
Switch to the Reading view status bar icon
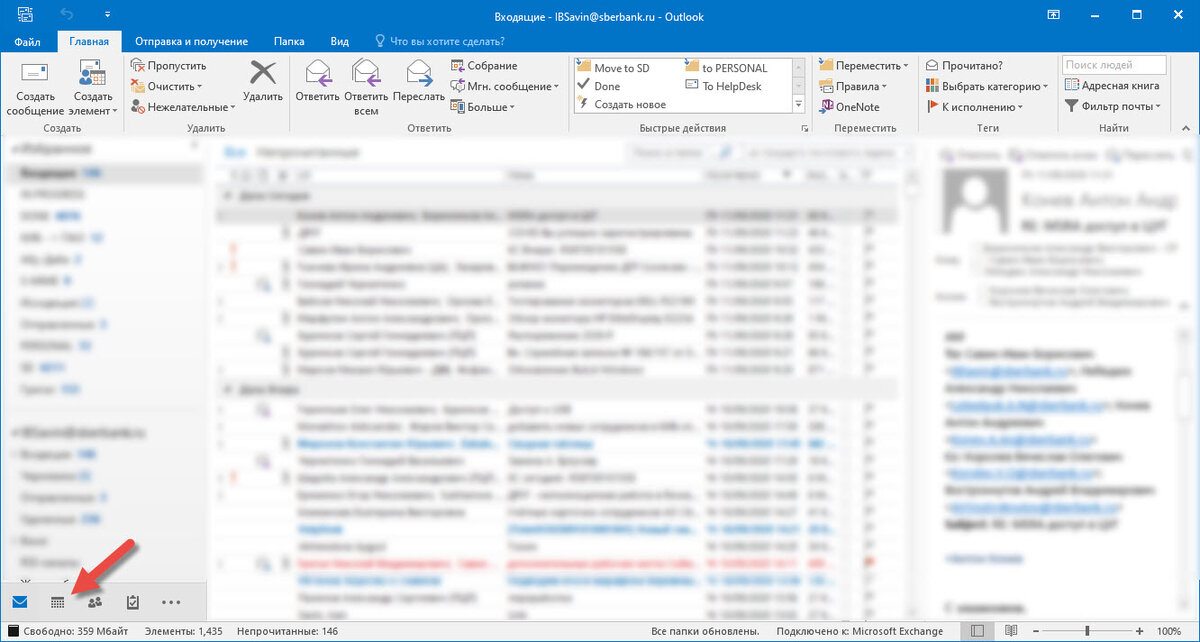[1012, 631]
